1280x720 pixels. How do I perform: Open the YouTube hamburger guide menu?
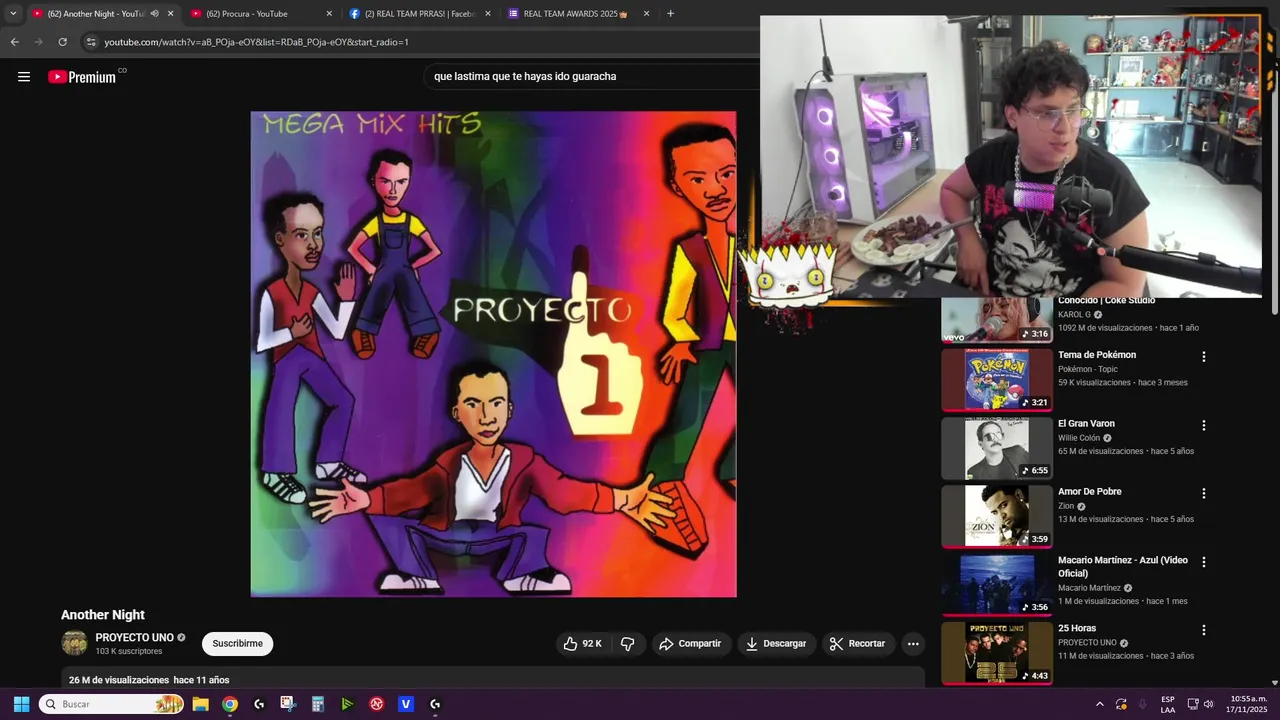24,77
